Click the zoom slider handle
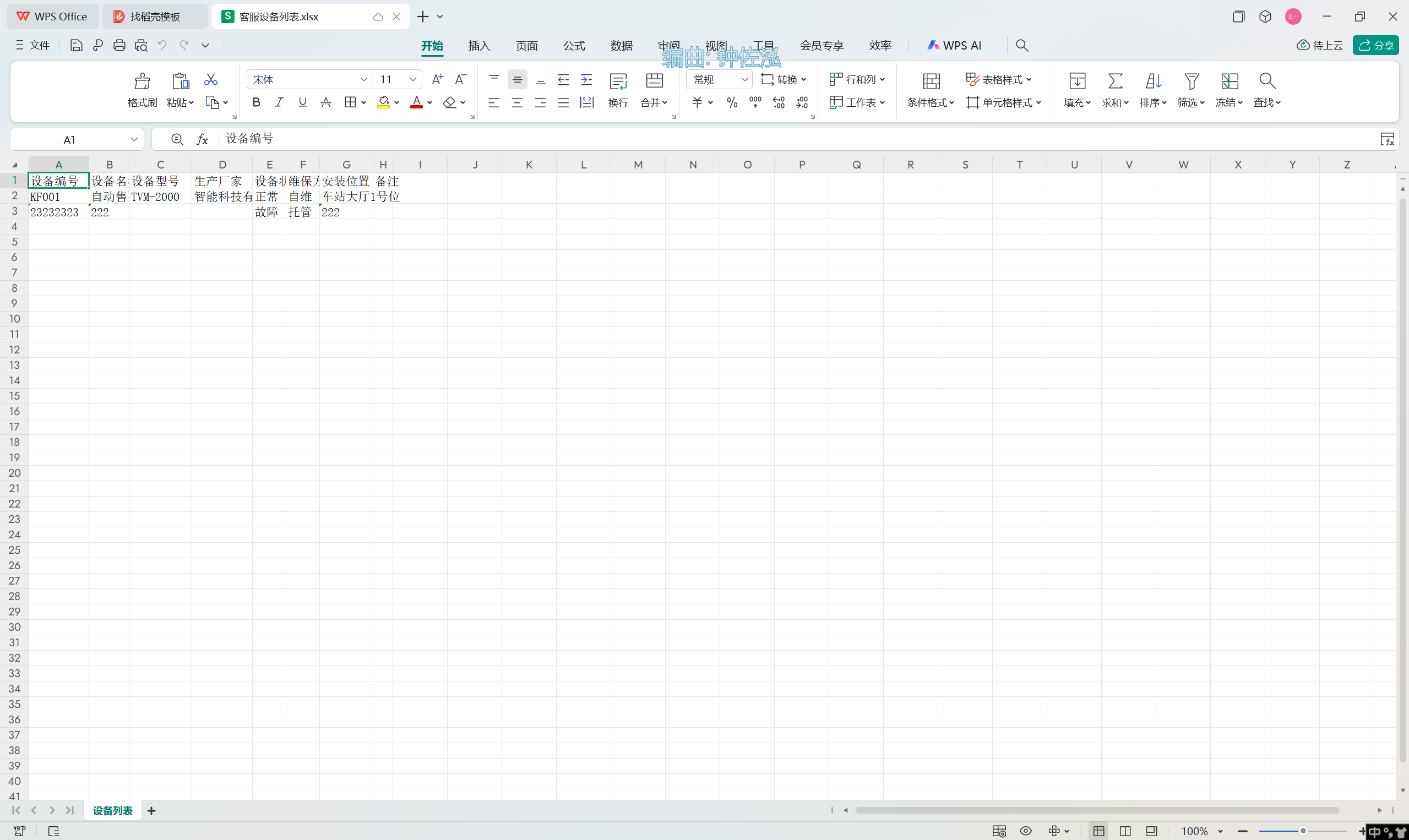This screenshot has width=1409, height=840. click(1303, 831)
